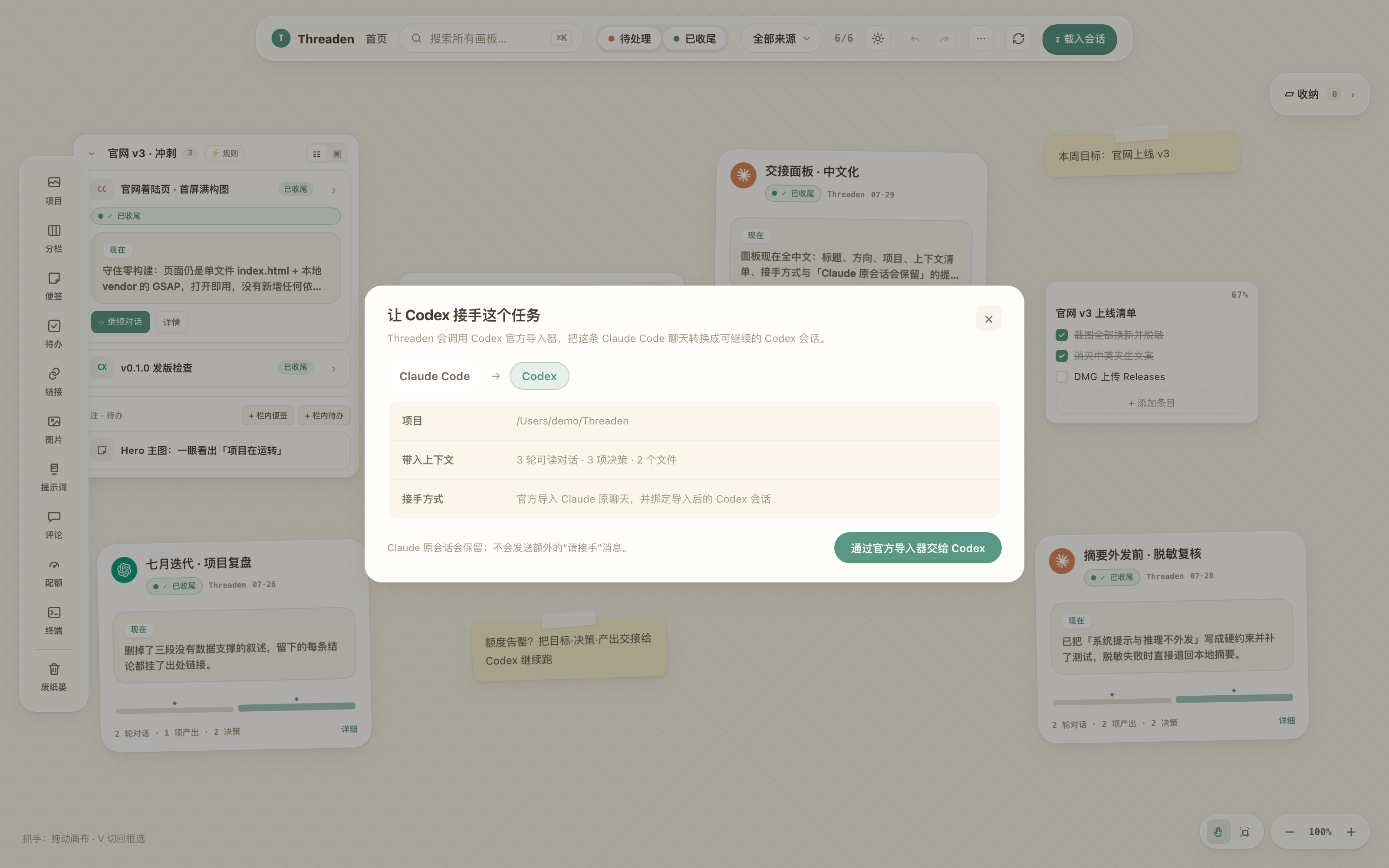Click 通过官方导入器交给 Codex button
The height and width of the screenshot is (868, 1389).
[x=917, y=548]
